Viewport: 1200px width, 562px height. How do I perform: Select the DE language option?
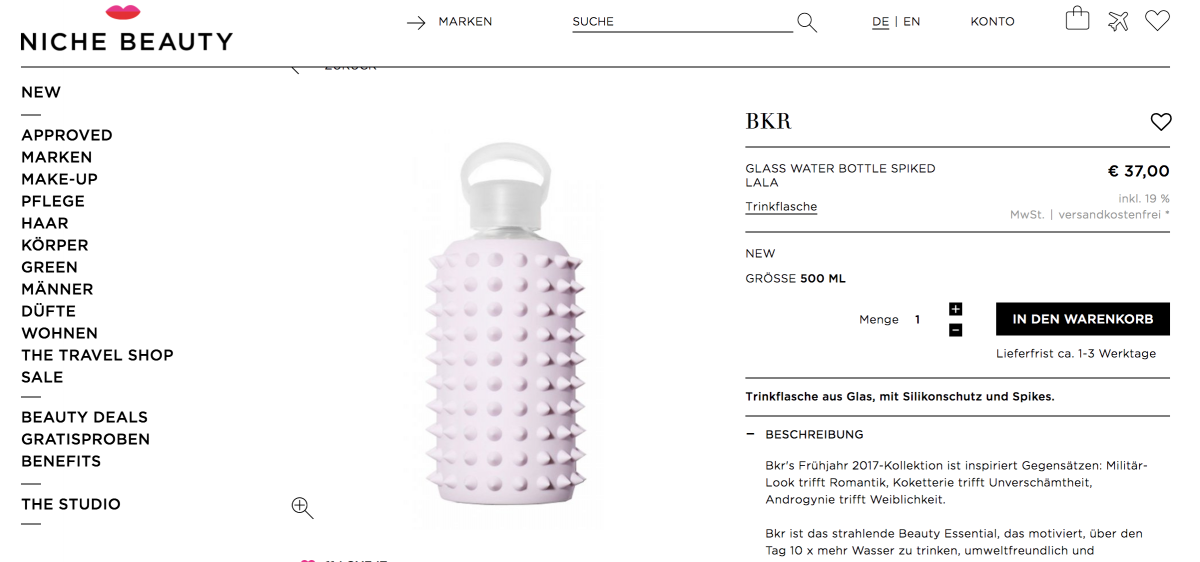880,22
